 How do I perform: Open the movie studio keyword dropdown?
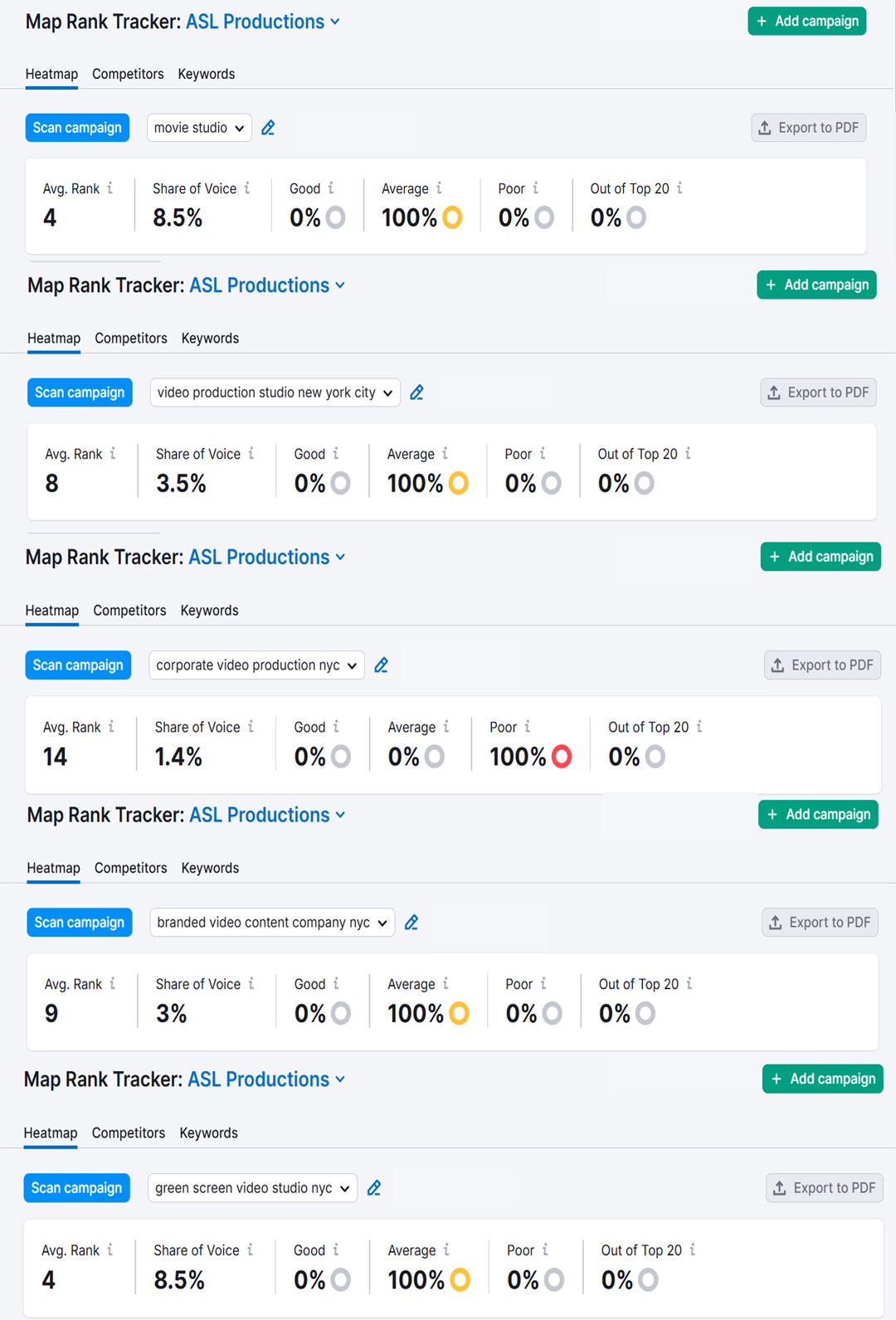coord(199,128)
